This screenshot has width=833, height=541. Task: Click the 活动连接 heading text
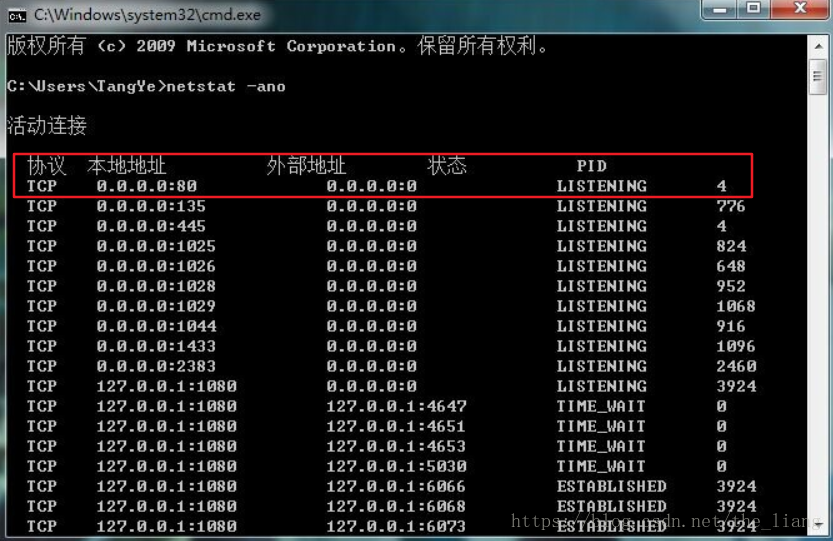(47, 126)
